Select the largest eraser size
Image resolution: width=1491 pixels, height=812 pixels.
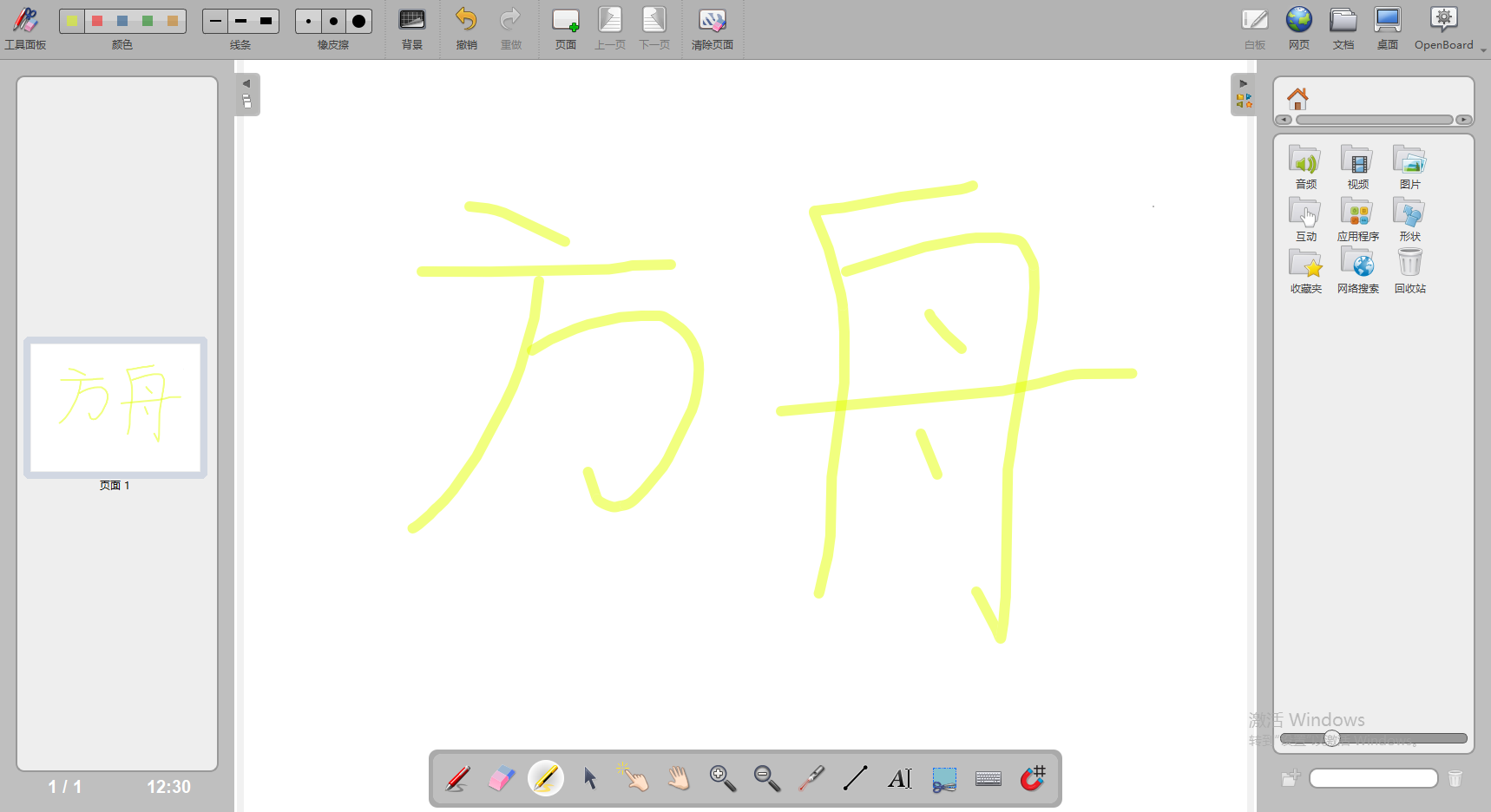coord(358,21)
